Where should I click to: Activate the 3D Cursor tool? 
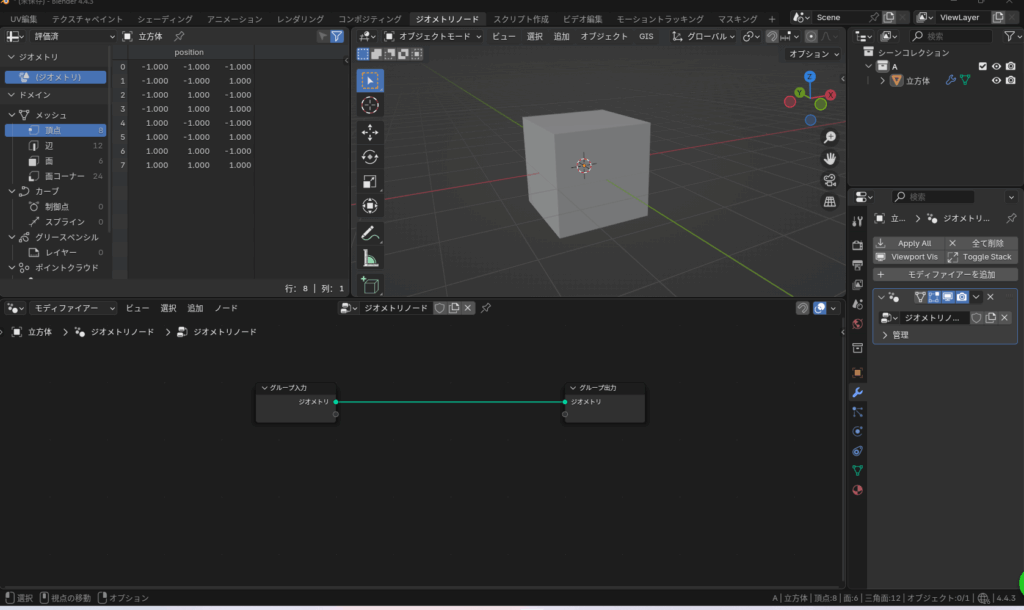[x=370, y=105]
